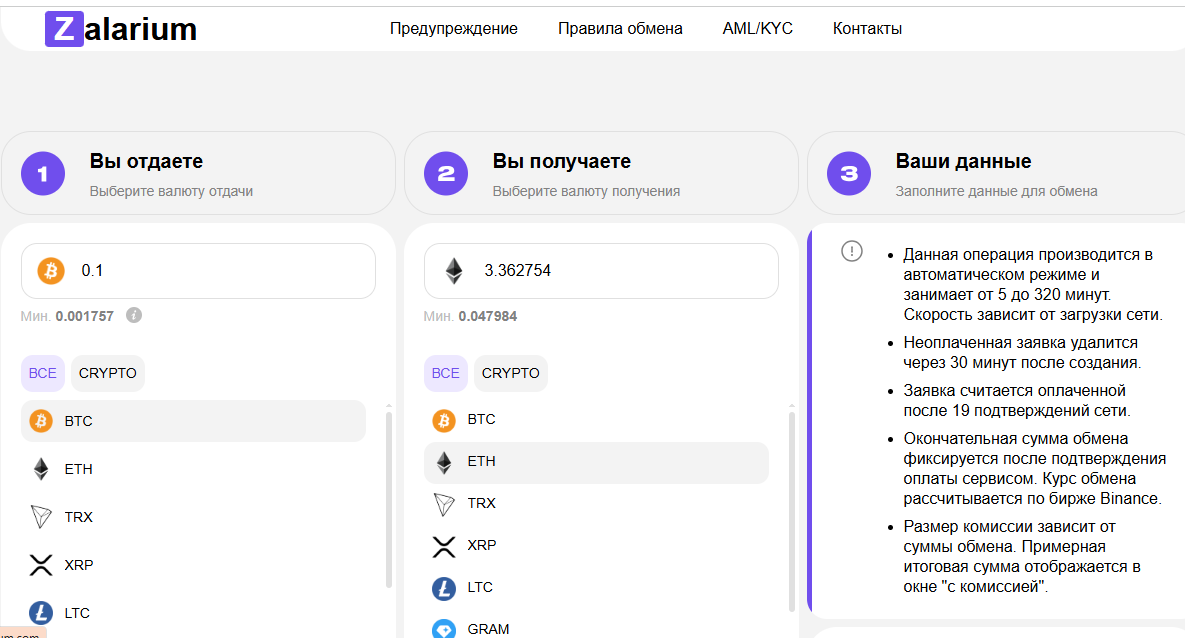Click the exclamation notice icon in the info panel

pos(852,251)
